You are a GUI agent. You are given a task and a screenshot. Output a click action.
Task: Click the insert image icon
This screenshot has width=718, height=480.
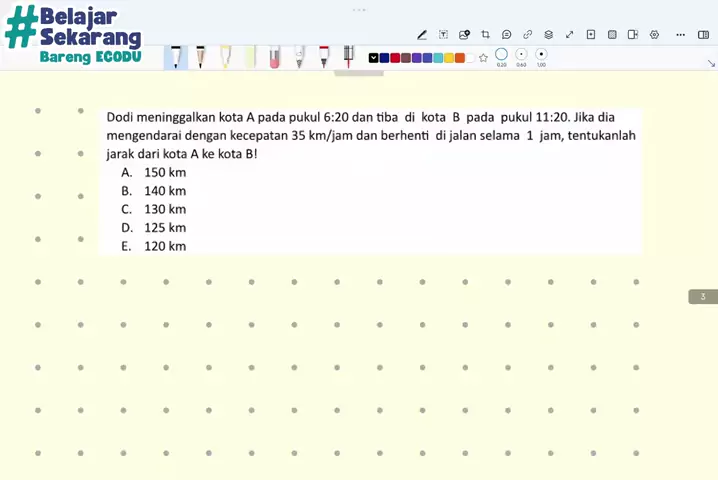[464, 35]
